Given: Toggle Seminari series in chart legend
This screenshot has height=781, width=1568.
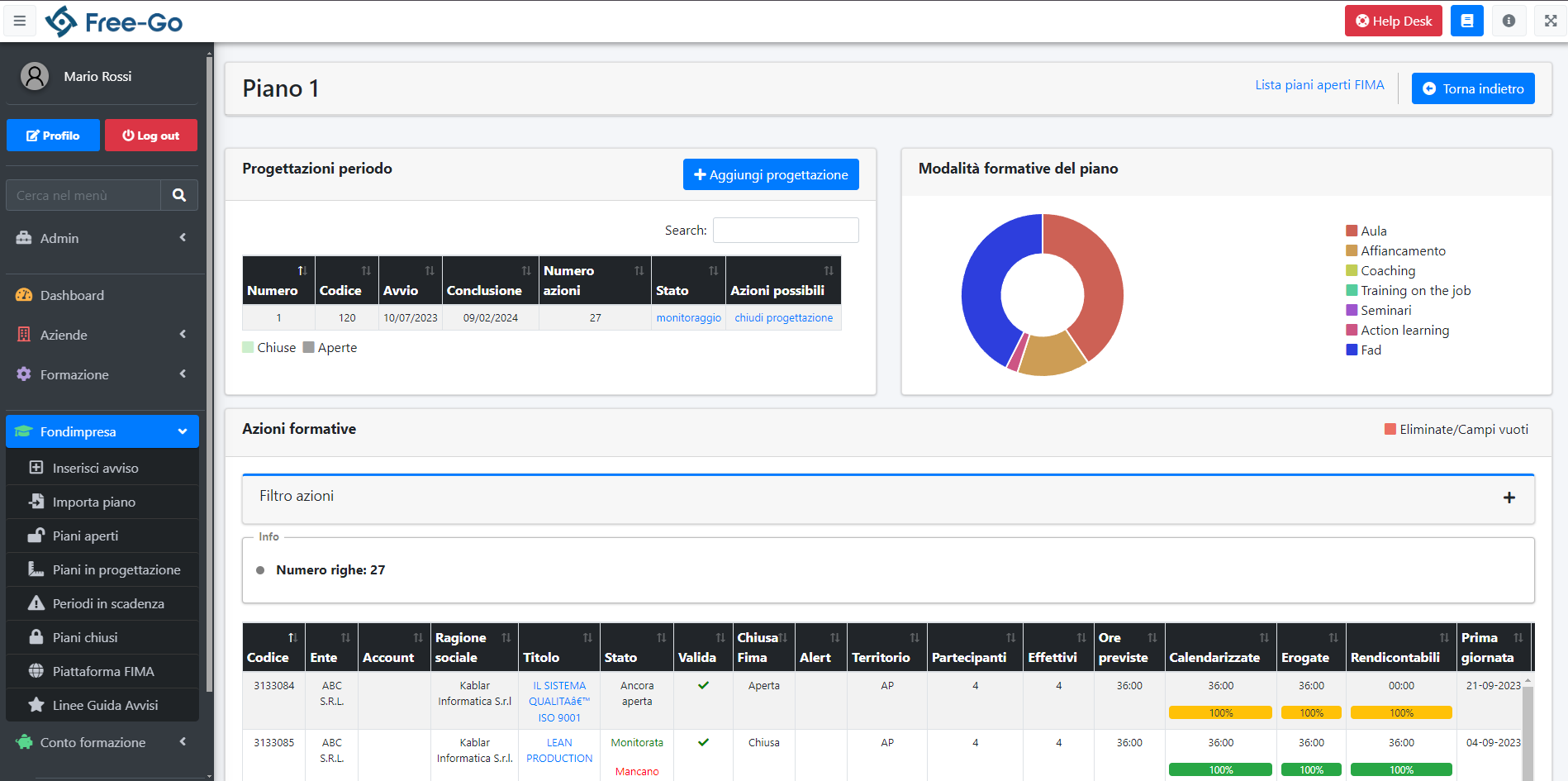Looking at the screenshot, I should [x=1379, y=311].
